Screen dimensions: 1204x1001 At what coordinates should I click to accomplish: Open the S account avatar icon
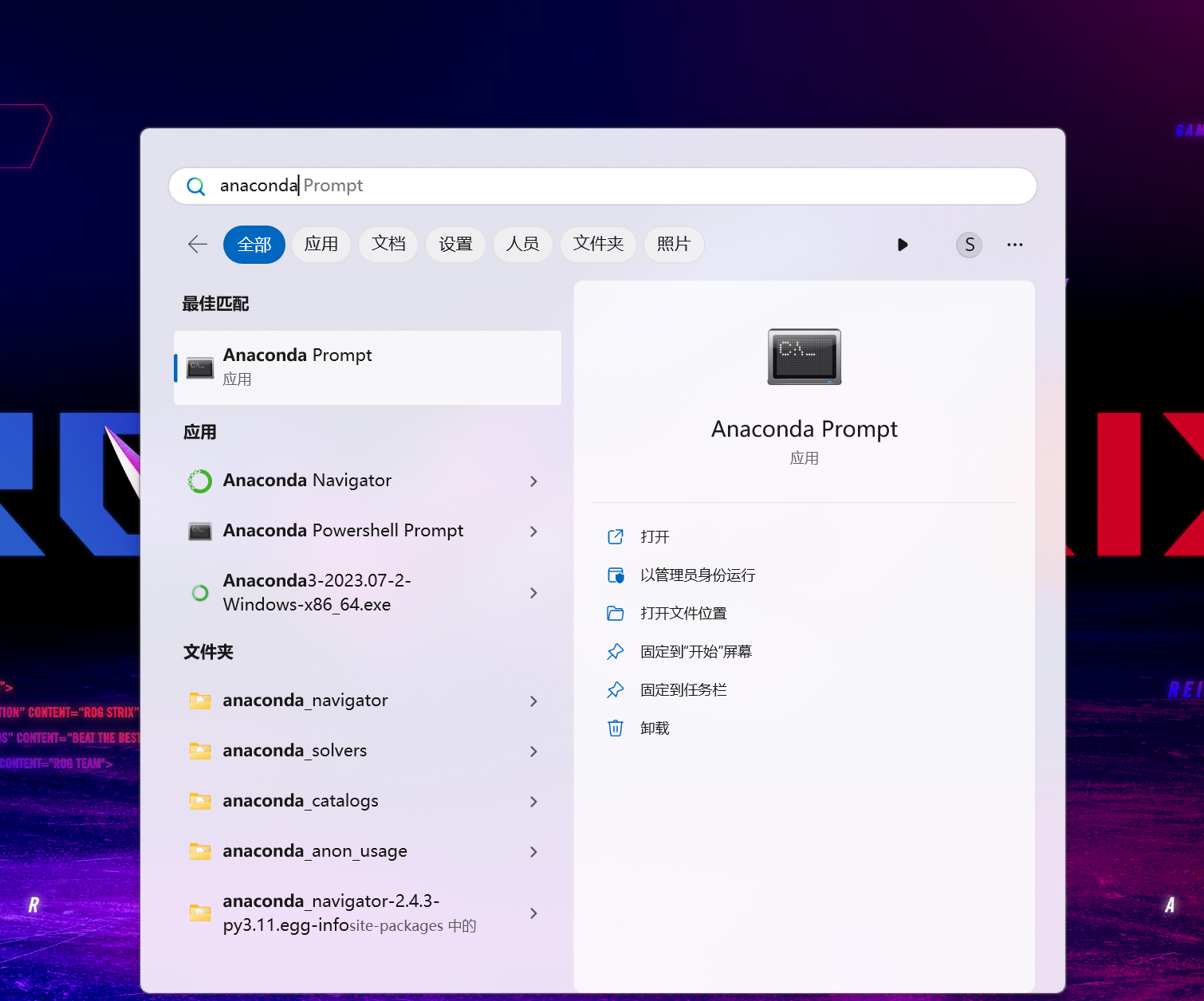click(x=968, y=245)
